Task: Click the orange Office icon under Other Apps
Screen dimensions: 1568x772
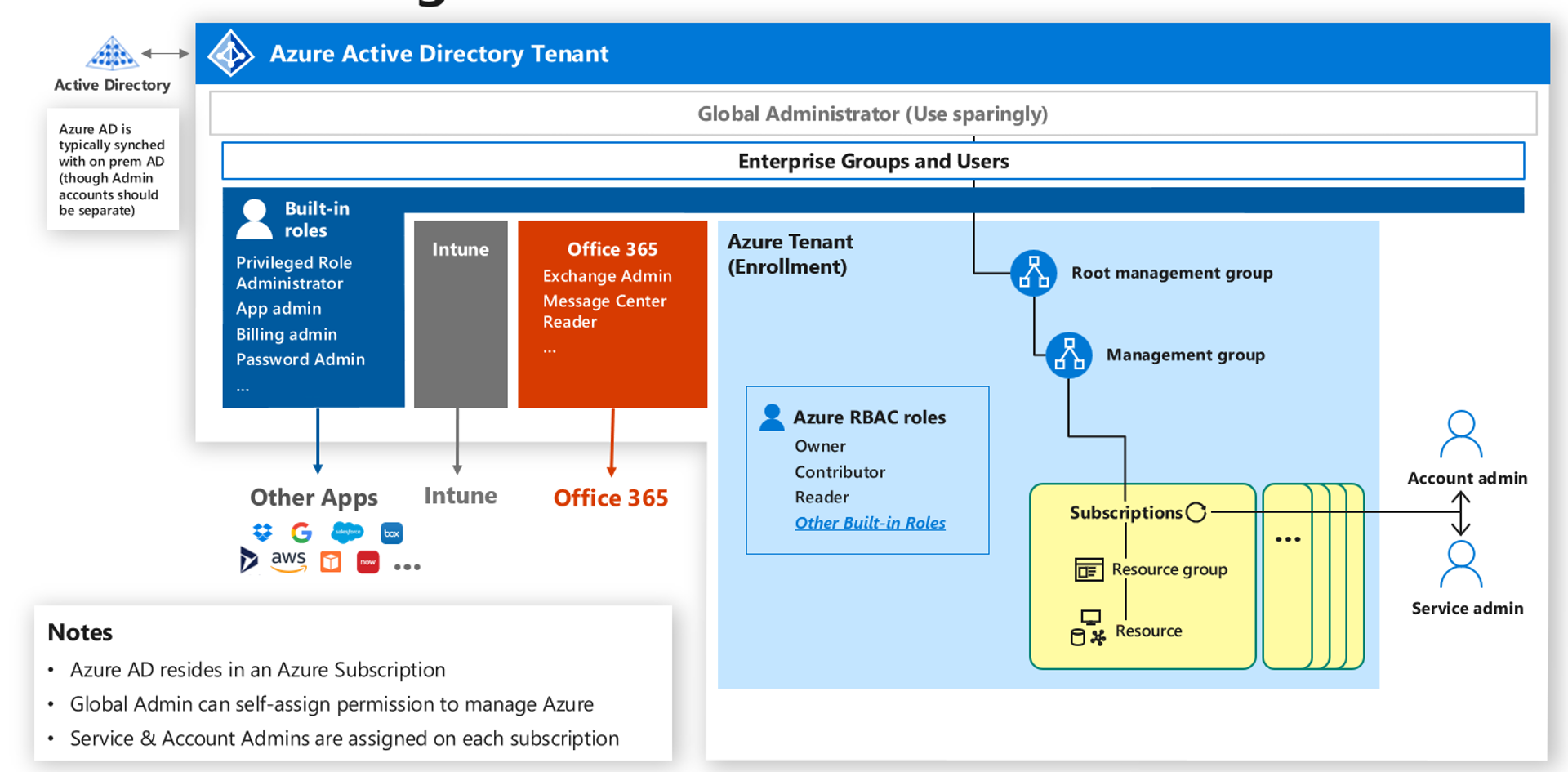Action: point(331,562)
